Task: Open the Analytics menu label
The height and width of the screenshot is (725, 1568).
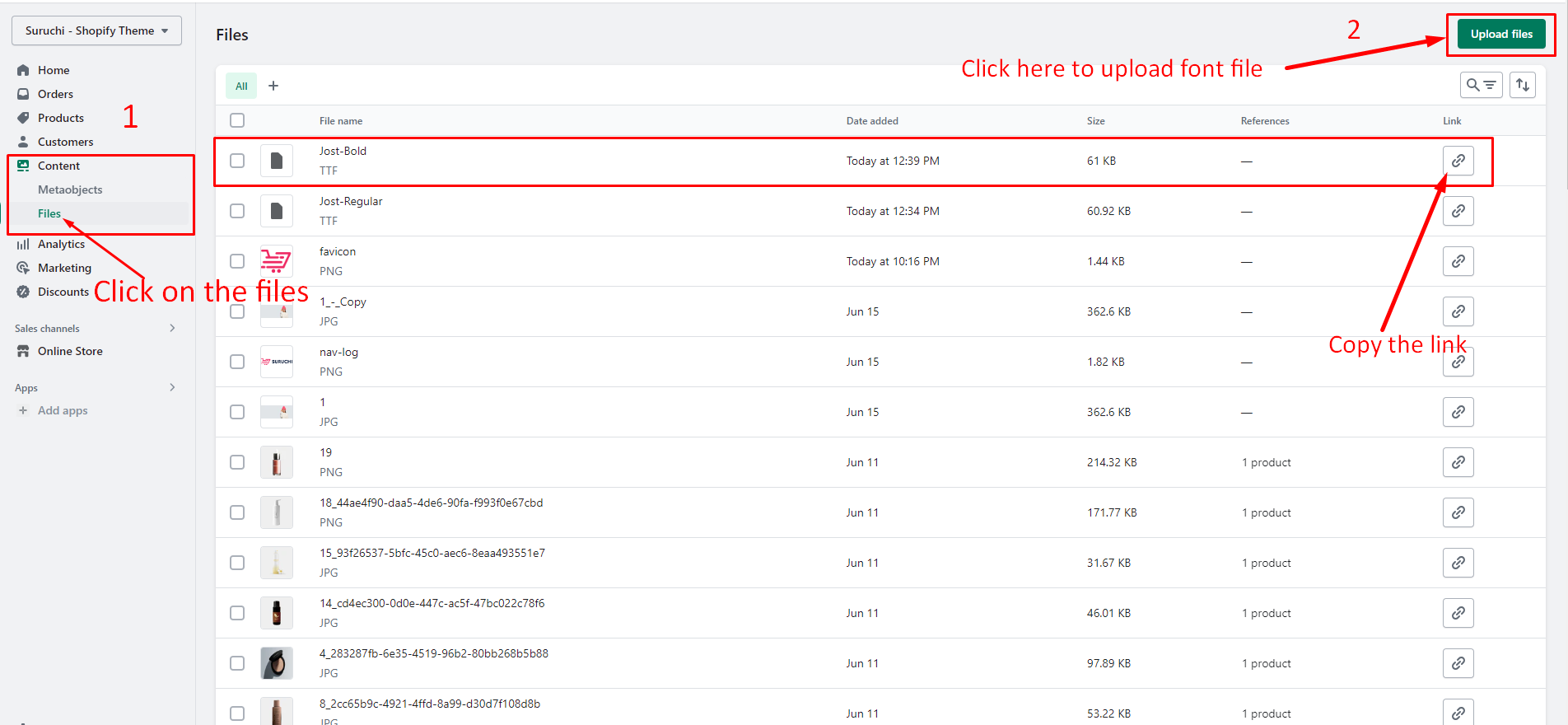Action: coord(61,244)
